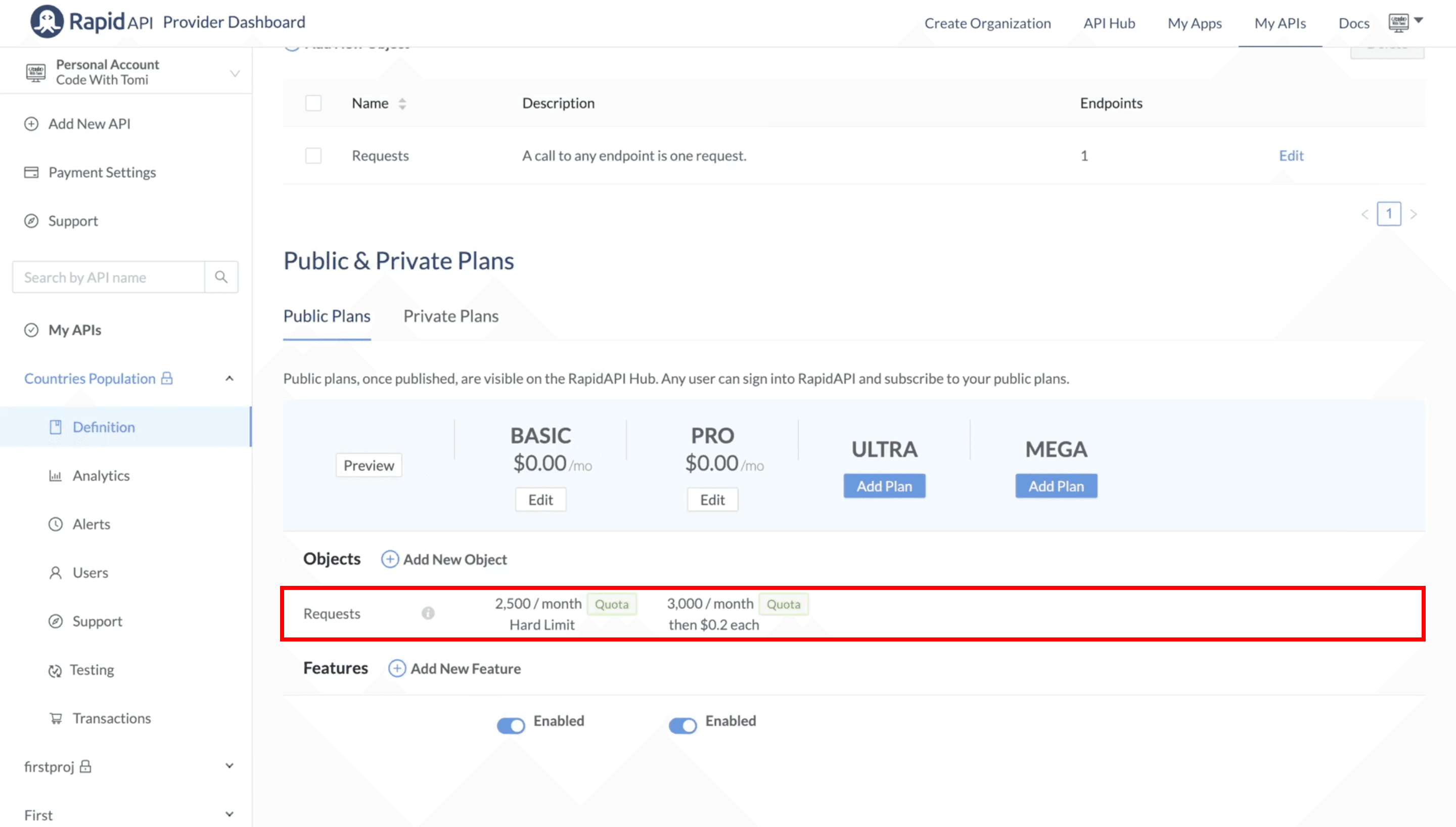Open My Apps in top navigation
The width and height of the screenshot is (1456, 827).
click(x=1194, y=23)
